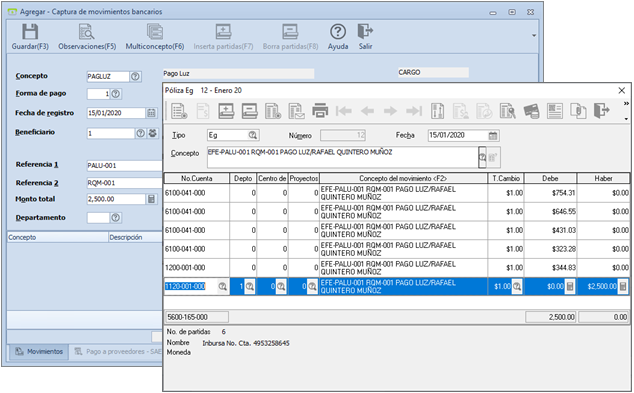Open toolbar options dropdown arrow in Agregar window
This screenshot has width=634, height=393.
[534, 36]
